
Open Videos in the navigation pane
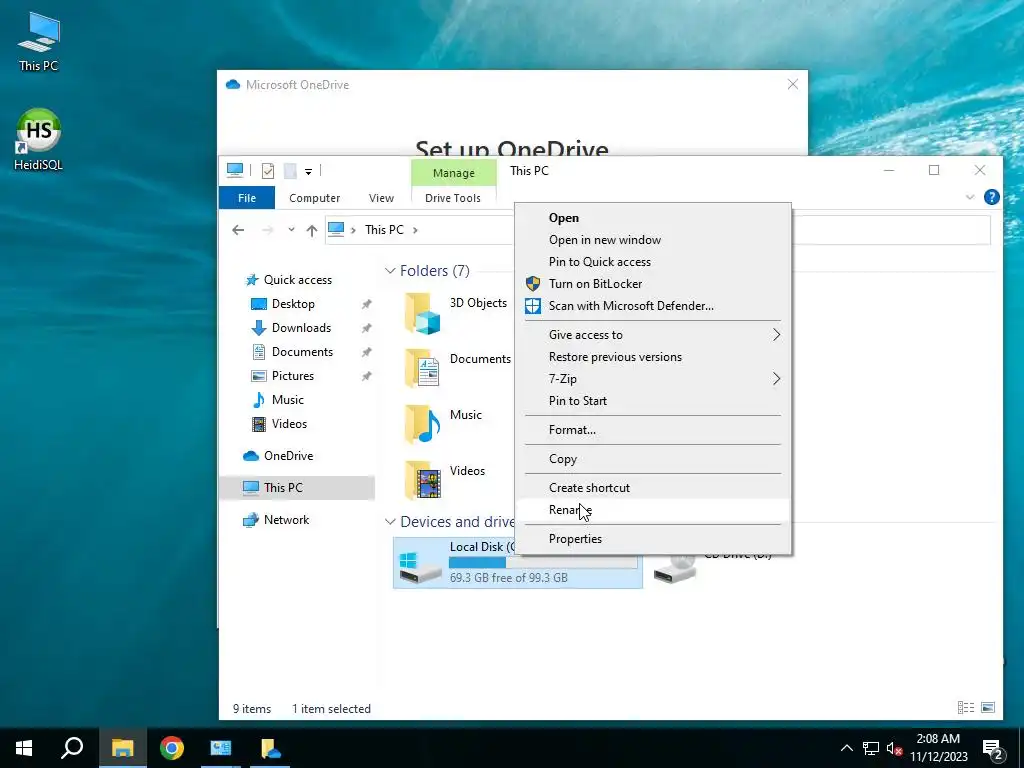[x=289, y=424]
